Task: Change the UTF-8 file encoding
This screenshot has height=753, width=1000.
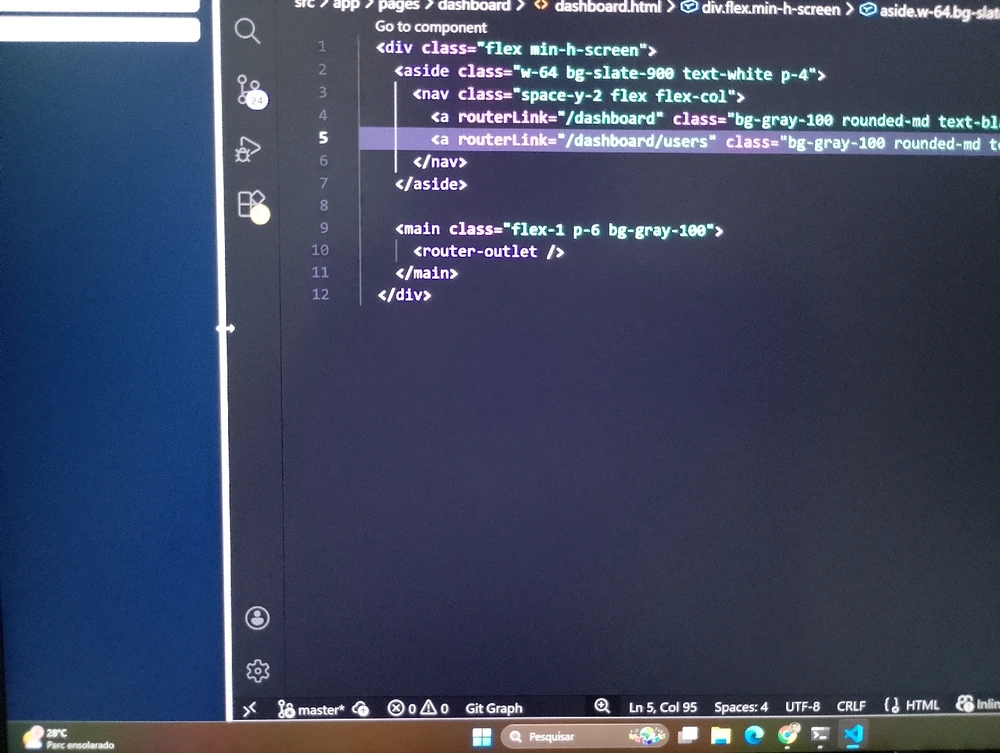Action: [x=803, y=706]
